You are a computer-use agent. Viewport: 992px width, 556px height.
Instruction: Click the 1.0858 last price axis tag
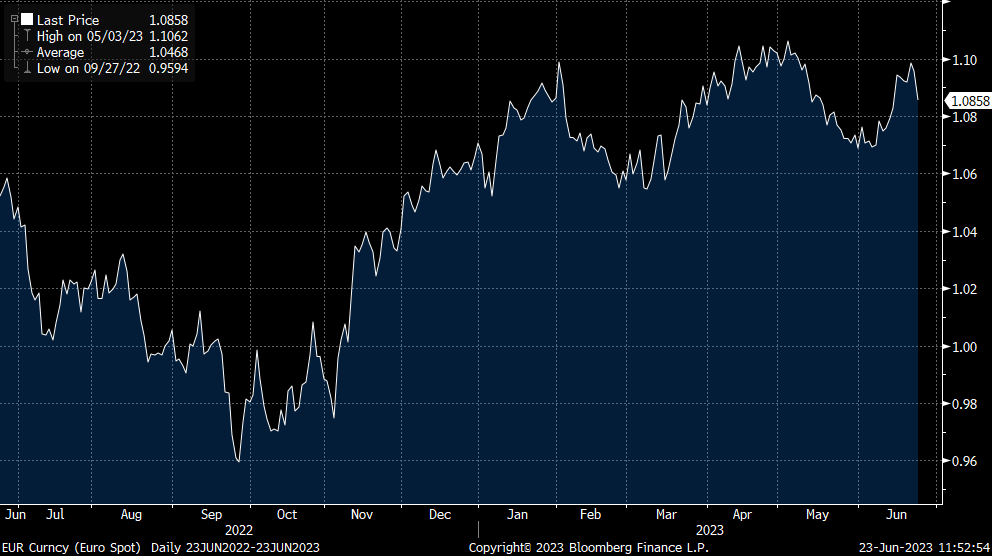[968, 101]
